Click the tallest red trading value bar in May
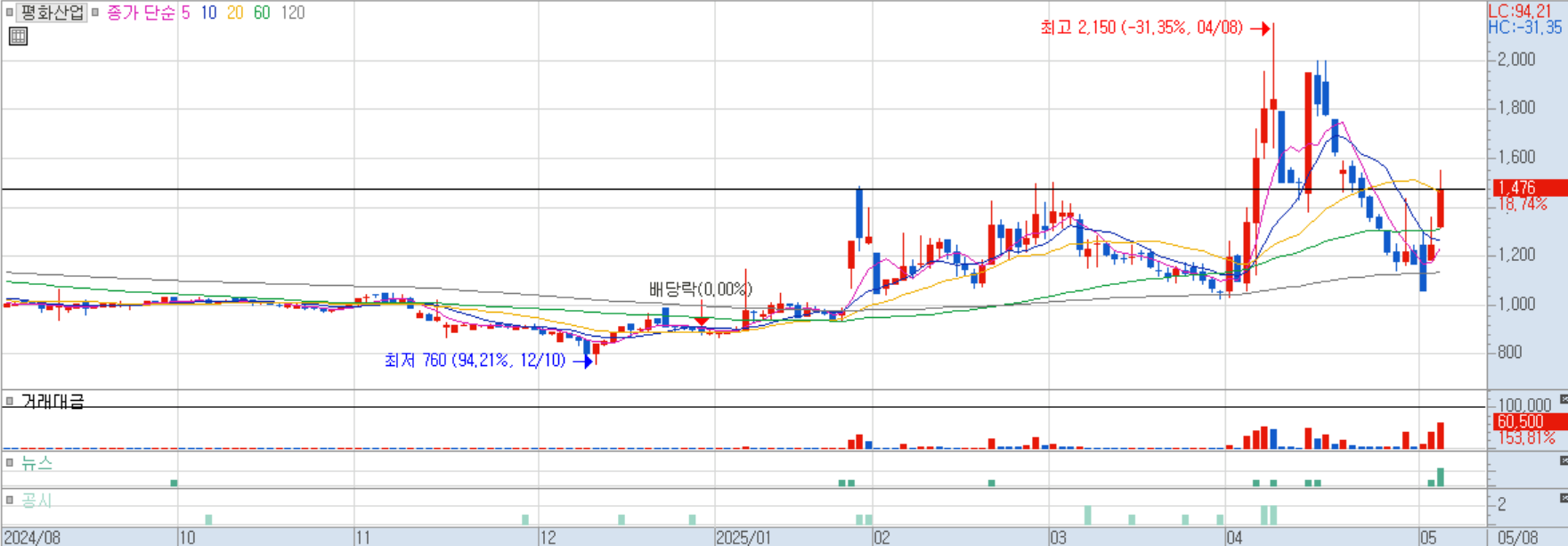The width and height of the screenshot is (1568, 546). click(1441, 436)
